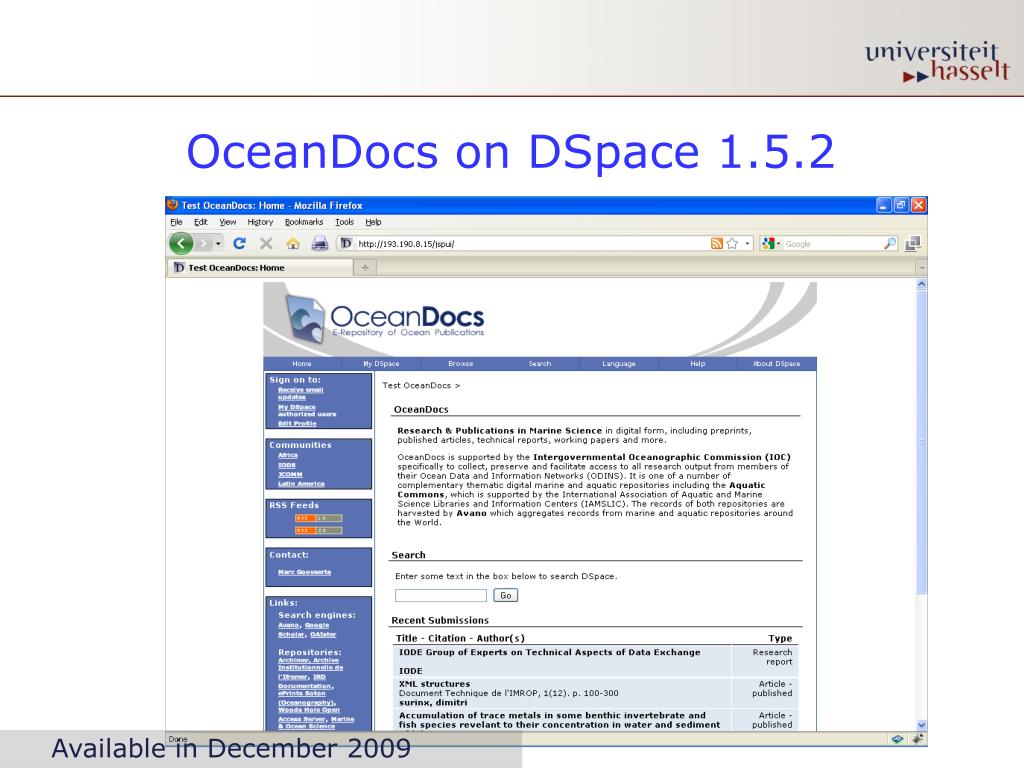This screenshot has width=1024, height=768.
Task: Click the status bar gear icon
Action: click(x=918, y=739)
